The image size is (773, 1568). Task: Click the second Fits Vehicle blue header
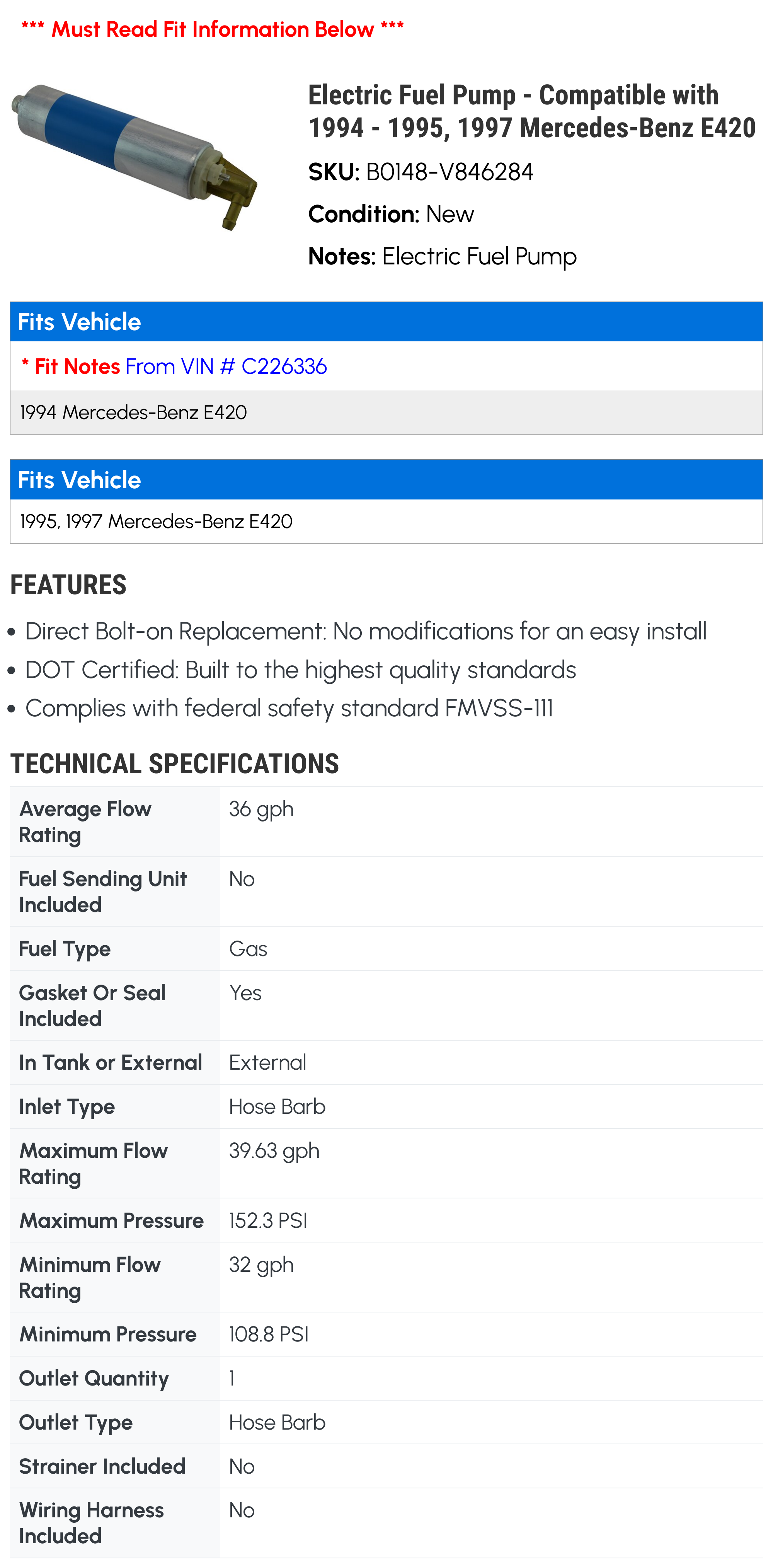(386, 480)
